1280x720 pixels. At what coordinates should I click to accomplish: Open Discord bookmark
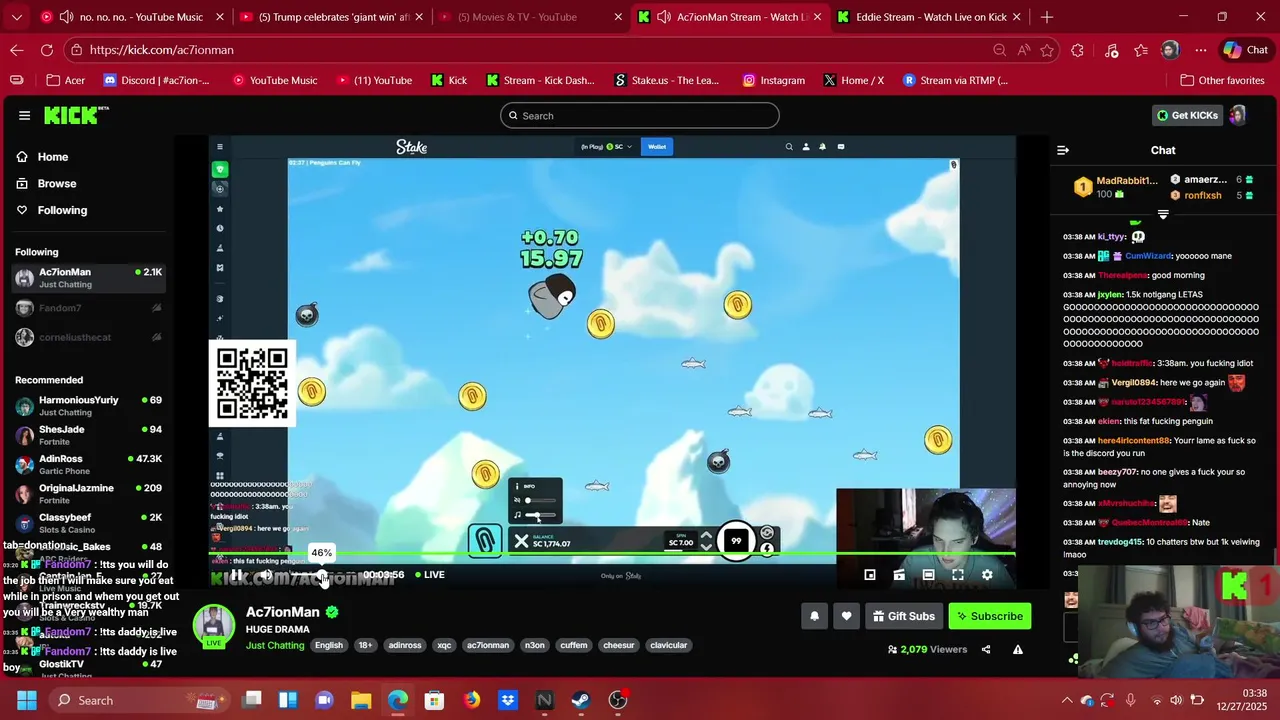tap(157, 80)
